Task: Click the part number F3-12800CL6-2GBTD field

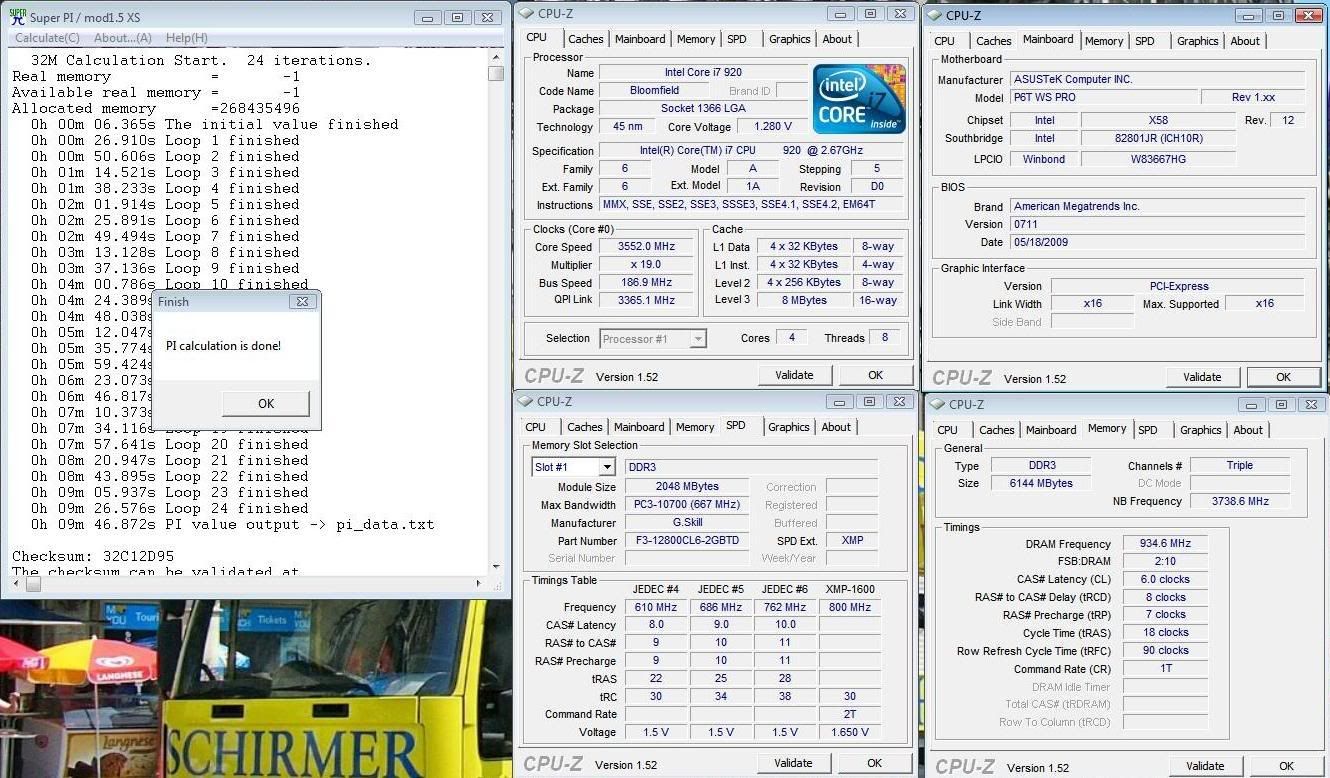Action: click(x=686, y=541)
